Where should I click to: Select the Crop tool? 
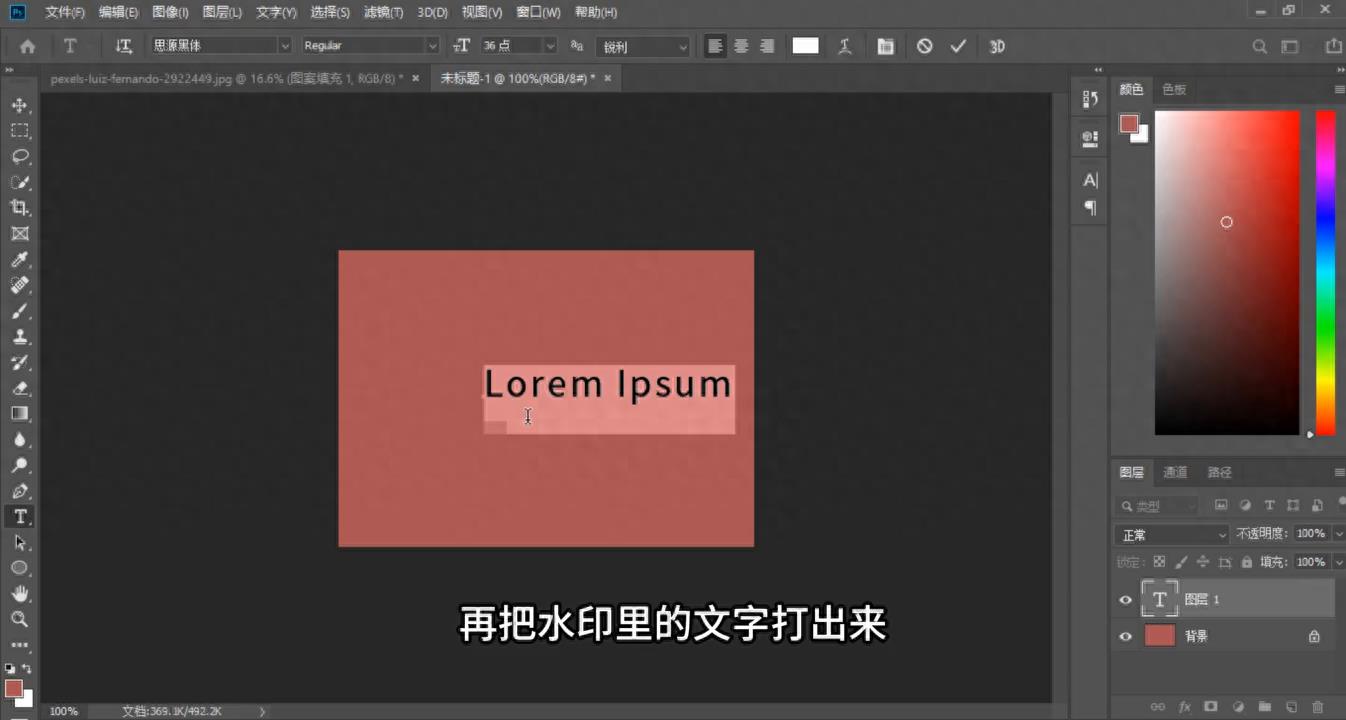(19, 208)
